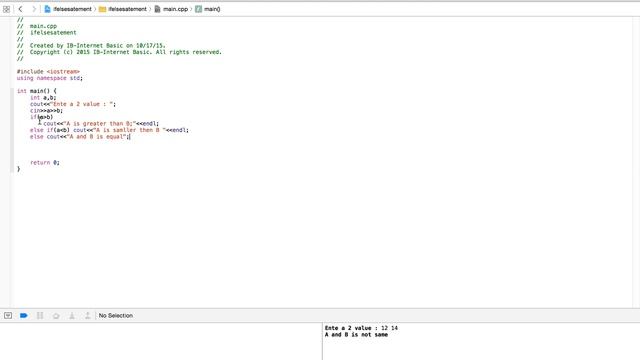Click the int main() line
This screenshot has width=640, height=360.
point(37,91)
